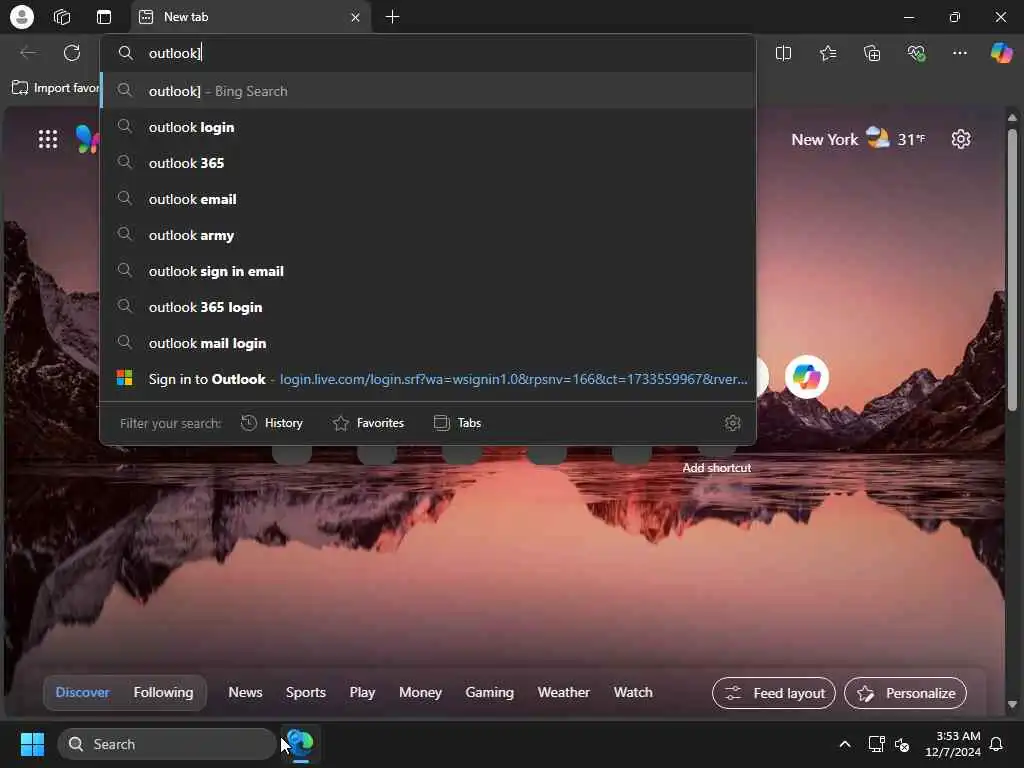The image size is (1024, 768).
Task: Select 'outlook] - Bing Search' suggestion
Action: point(428,91)
